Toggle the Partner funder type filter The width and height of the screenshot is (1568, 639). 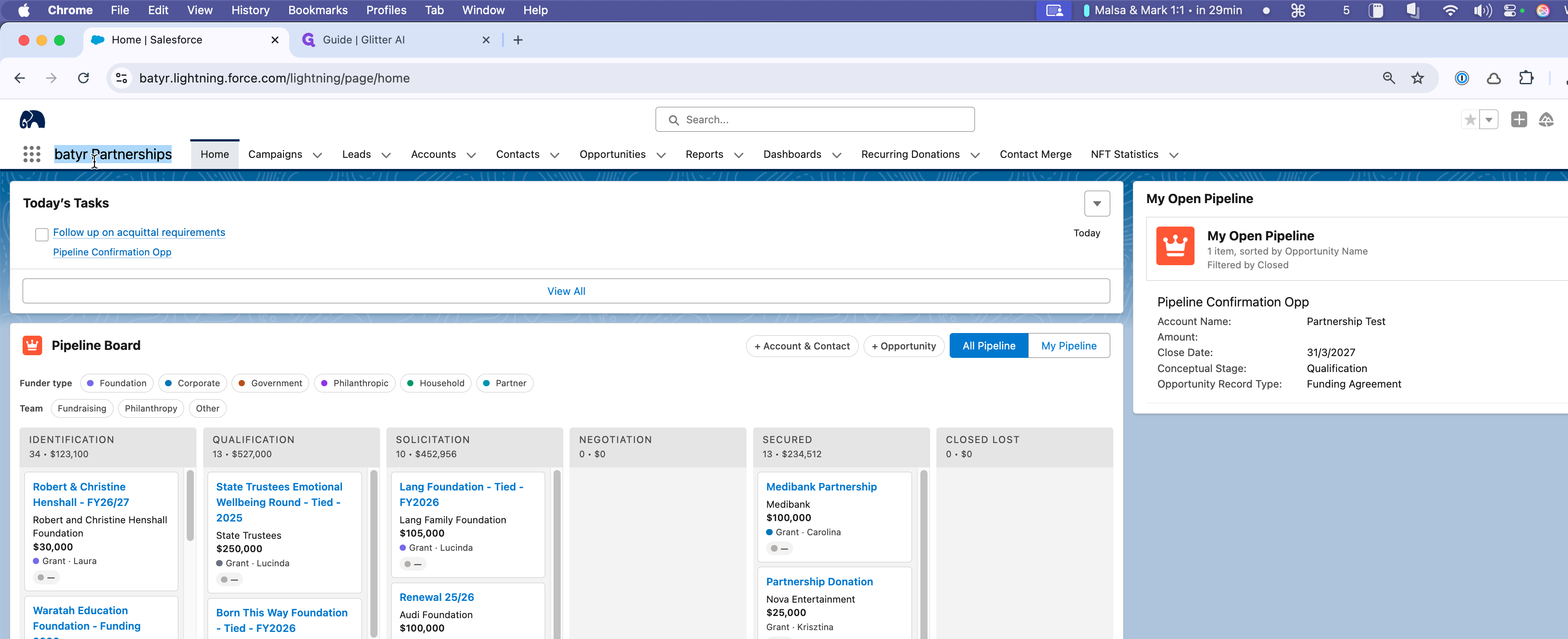tap(504, 383)
